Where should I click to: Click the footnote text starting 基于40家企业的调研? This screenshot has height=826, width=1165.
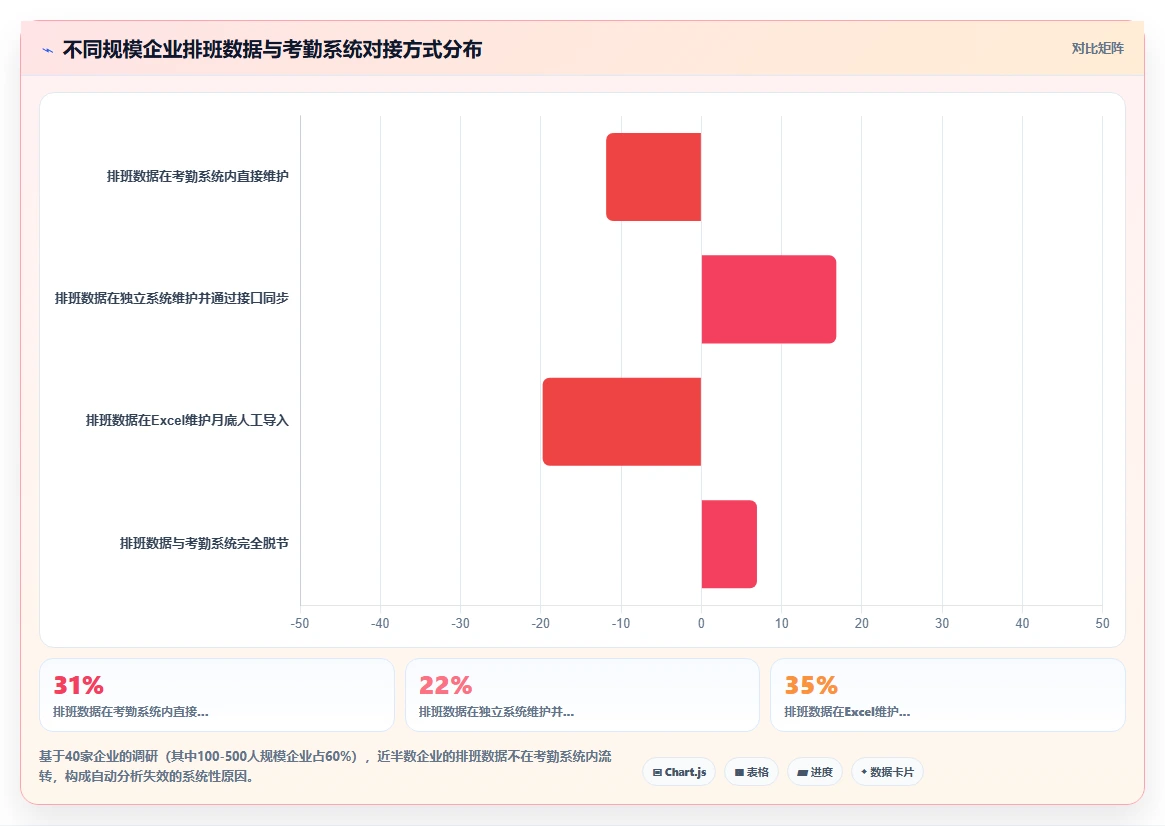(325, 766)
